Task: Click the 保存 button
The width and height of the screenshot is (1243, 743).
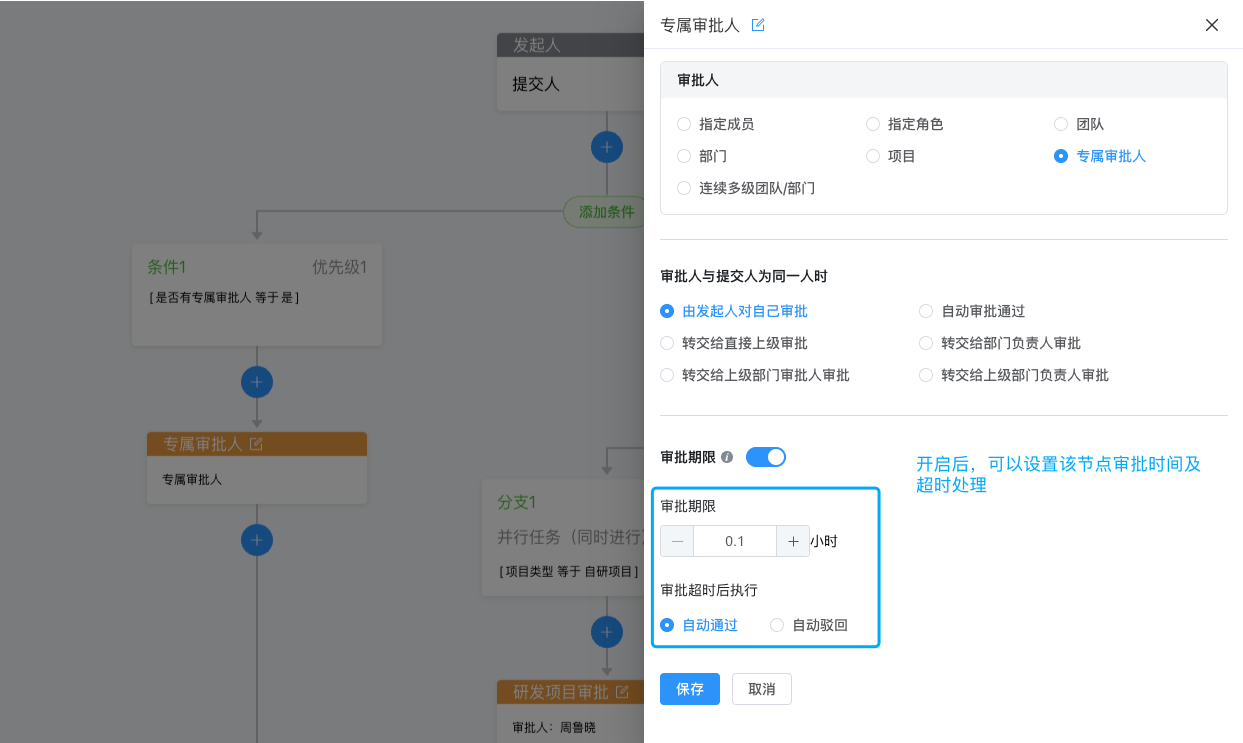Action: (690, 689)
